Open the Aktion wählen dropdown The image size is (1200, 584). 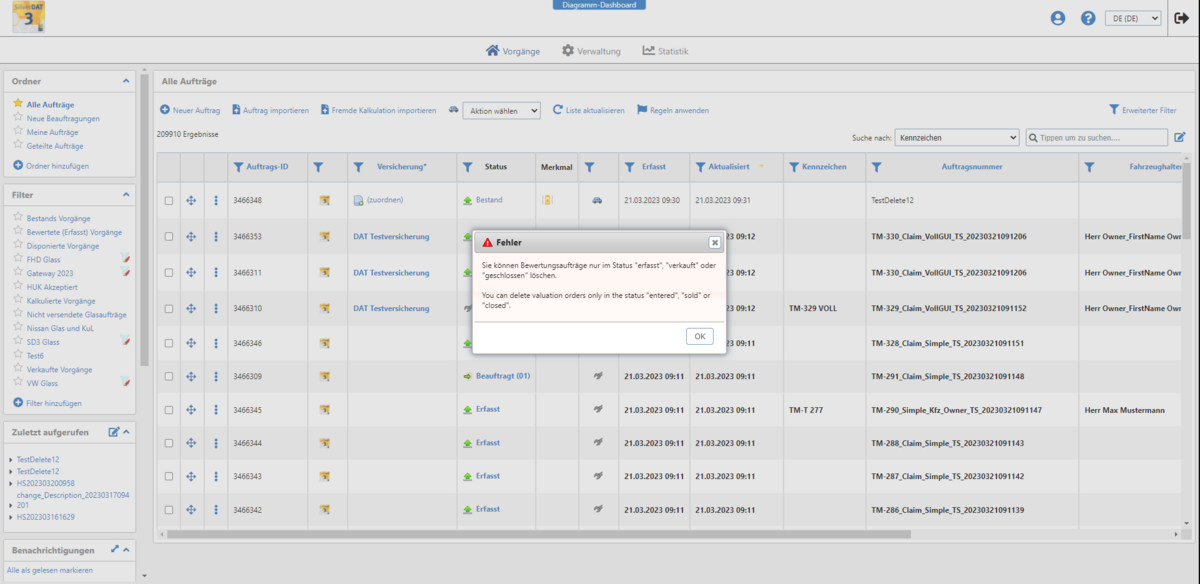[x=501, y=111]
